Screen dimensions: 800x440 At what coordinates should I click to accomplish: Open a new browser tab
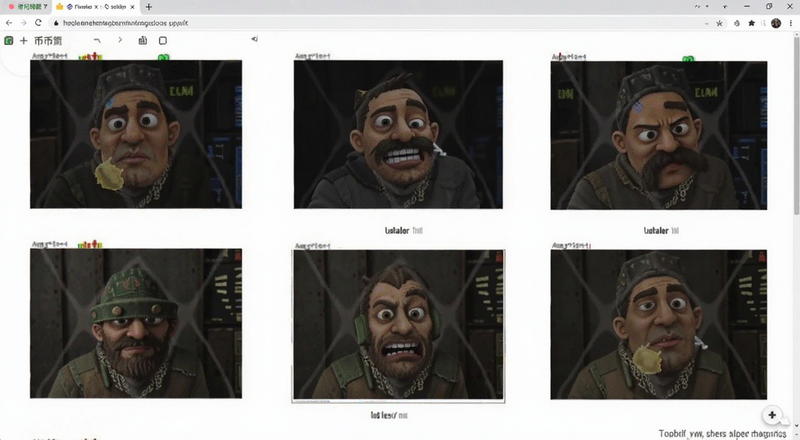[148, 7]
